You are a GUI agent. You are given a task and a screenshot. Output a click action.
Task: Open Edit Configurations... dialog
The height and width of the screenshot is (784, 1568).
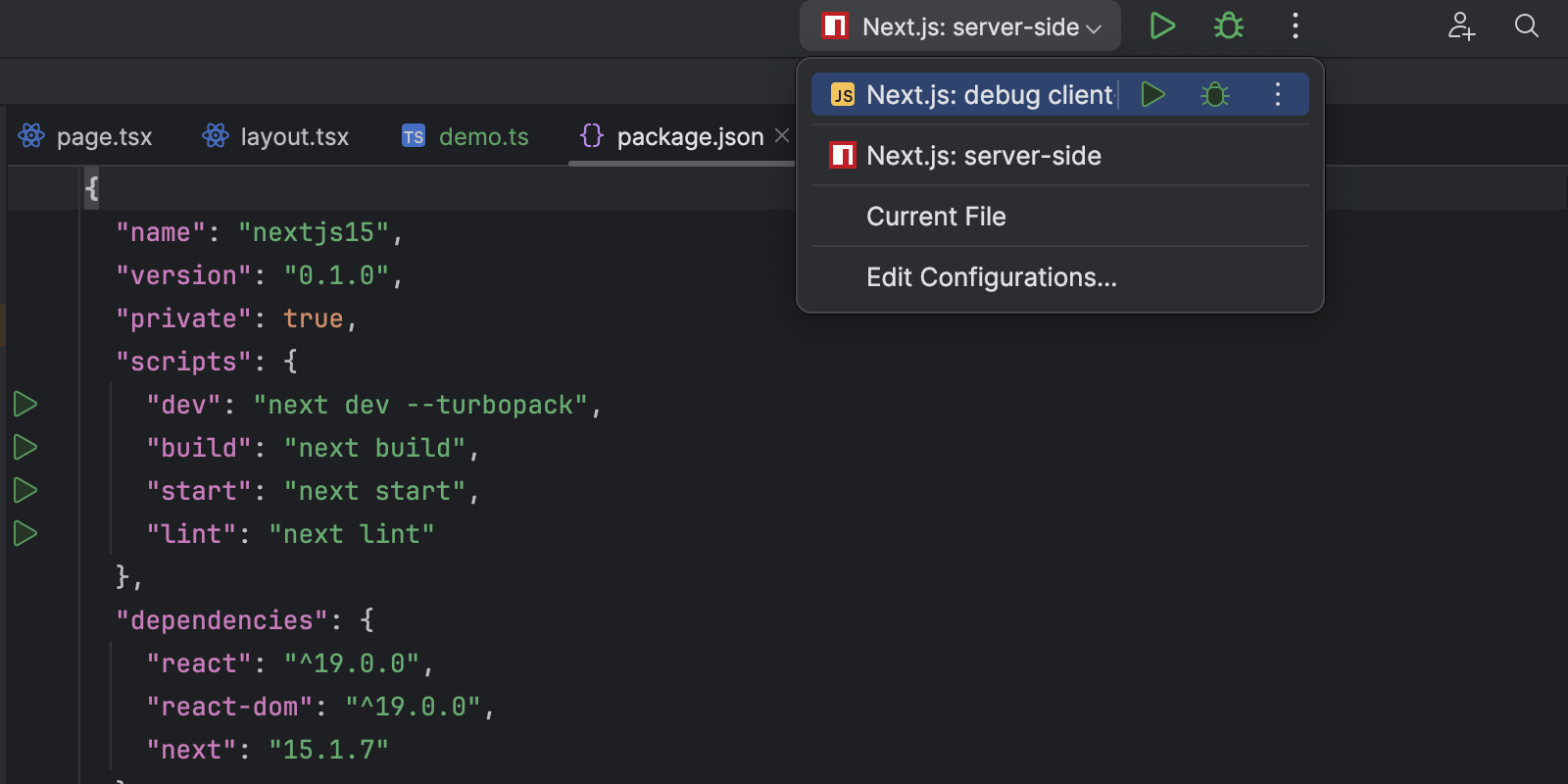click(x=991, y=277)
